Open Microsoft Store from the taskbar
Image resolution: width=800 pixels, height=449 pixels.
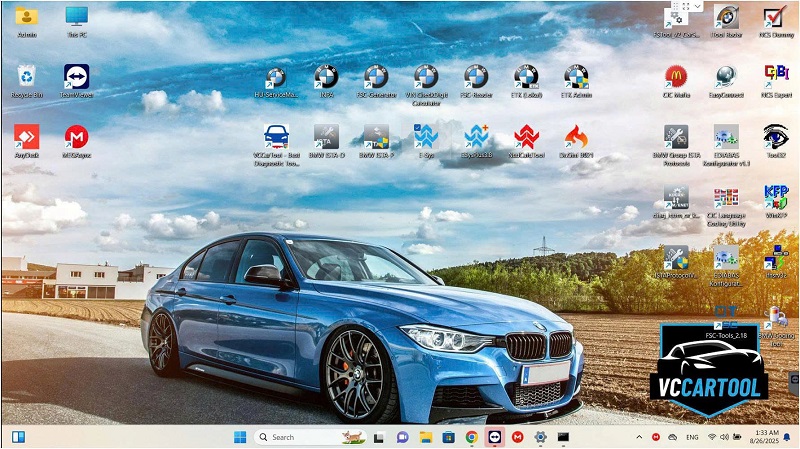[x=448, y=437]
